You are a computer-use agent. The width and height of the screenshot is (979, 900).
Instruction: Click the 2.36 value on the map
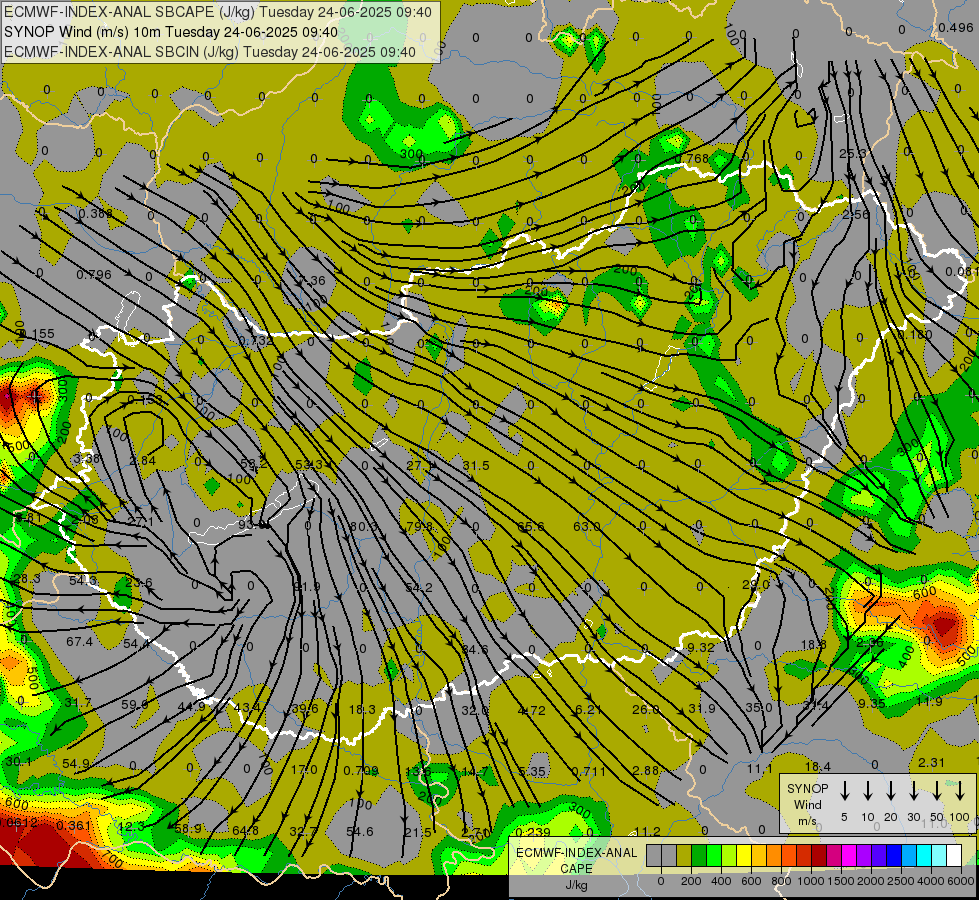point(869,643)
